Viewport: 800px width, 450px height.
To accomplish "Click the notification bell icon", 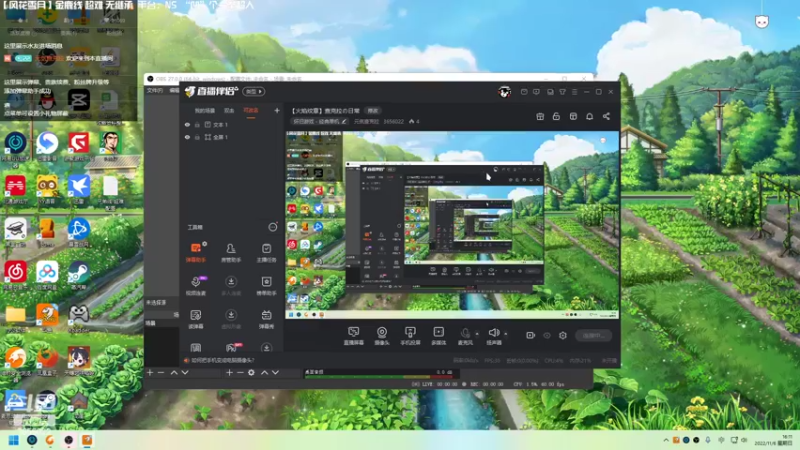I will pyautogui.click(x=589, y=116).
